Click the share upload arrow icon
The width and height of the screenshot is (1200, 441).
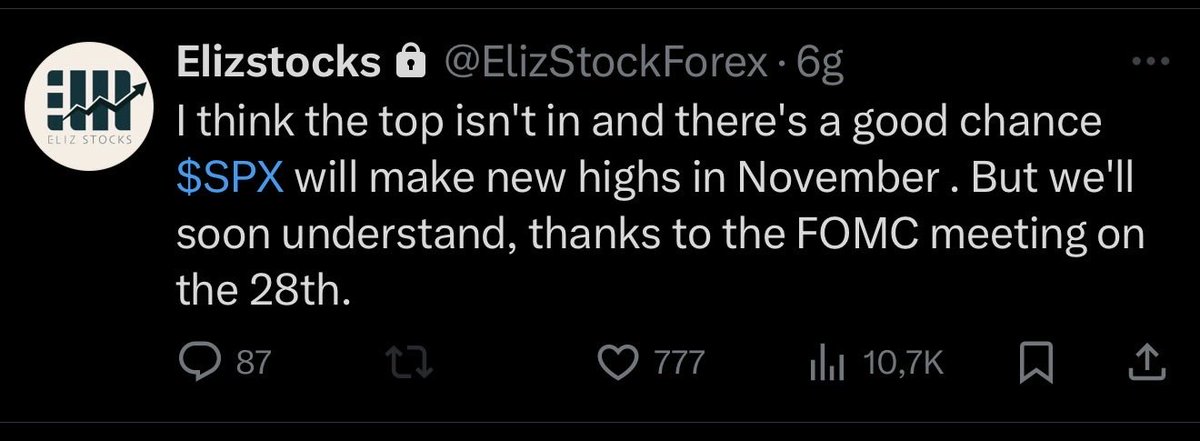1141,362
